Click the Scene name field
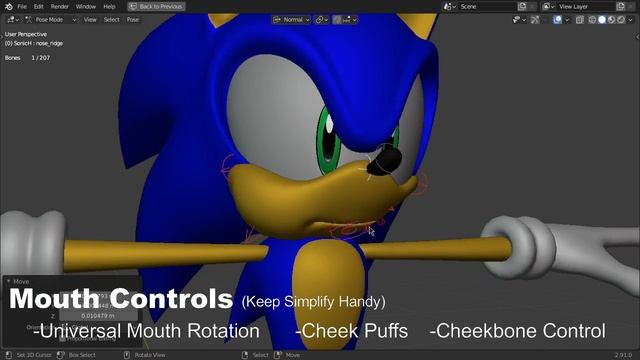 tap(487, 7)
